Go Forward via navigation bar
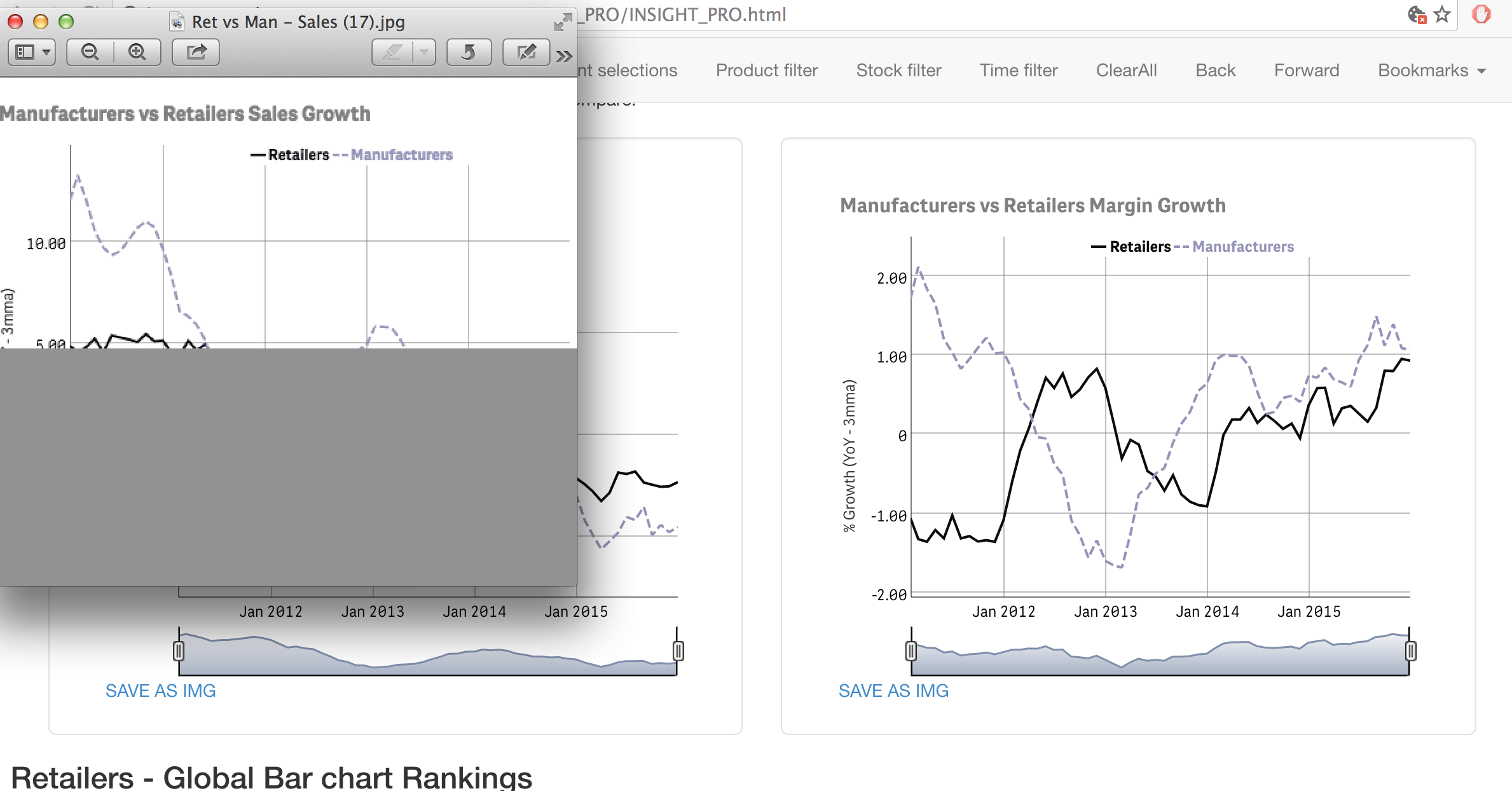 click(x=1307, y=70)
